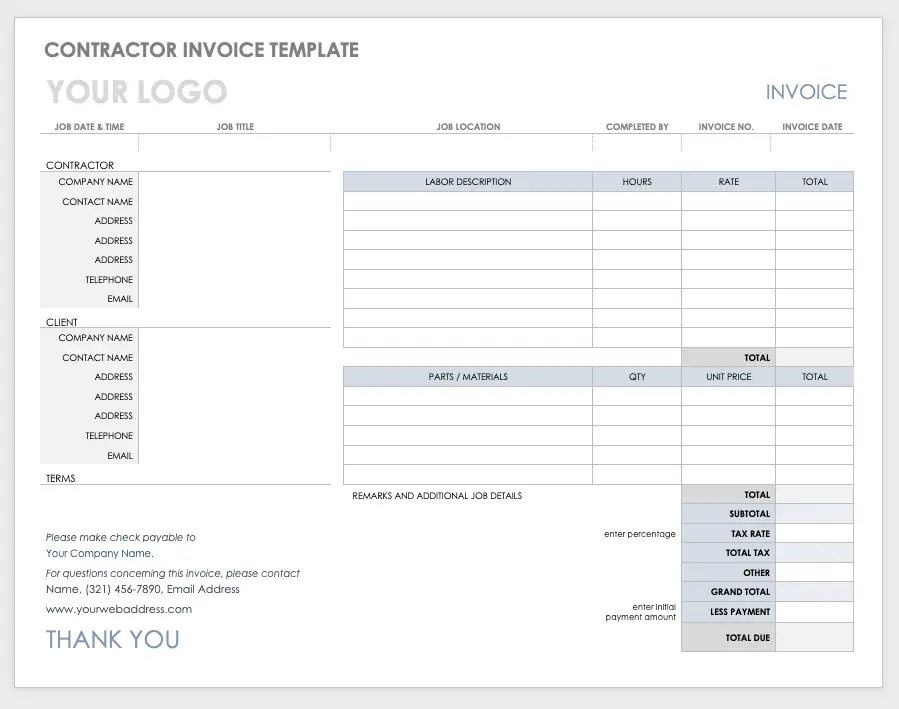Click the COMPLETED BY header

(637, 127)
